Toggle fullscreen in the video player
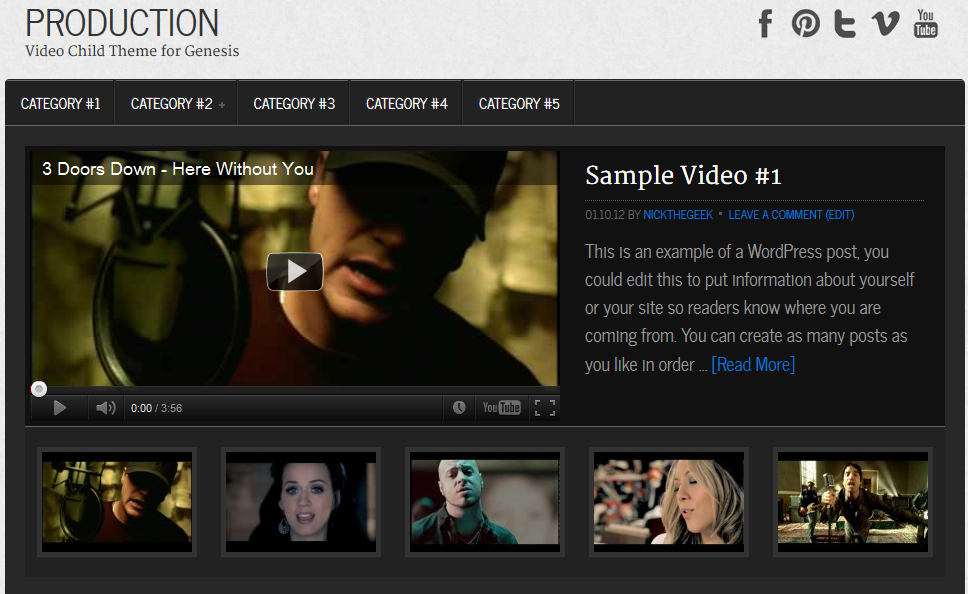This screenshot has height=594, width=968. (x=544, y=407)
